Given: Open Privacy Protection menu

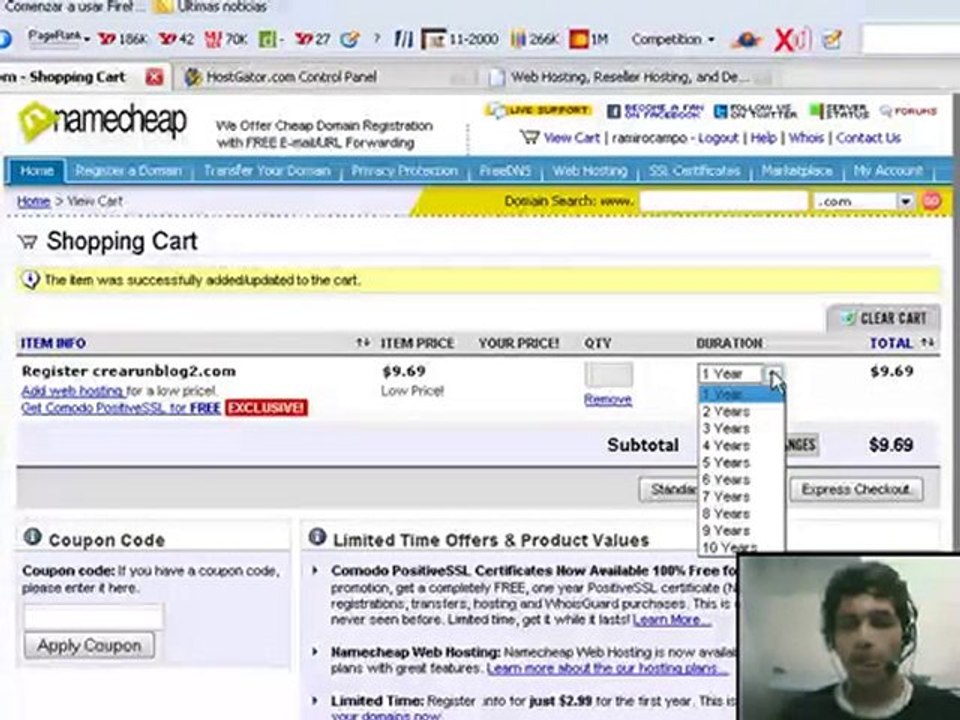Looking at the screenshot, I should [x=404, y=171].
